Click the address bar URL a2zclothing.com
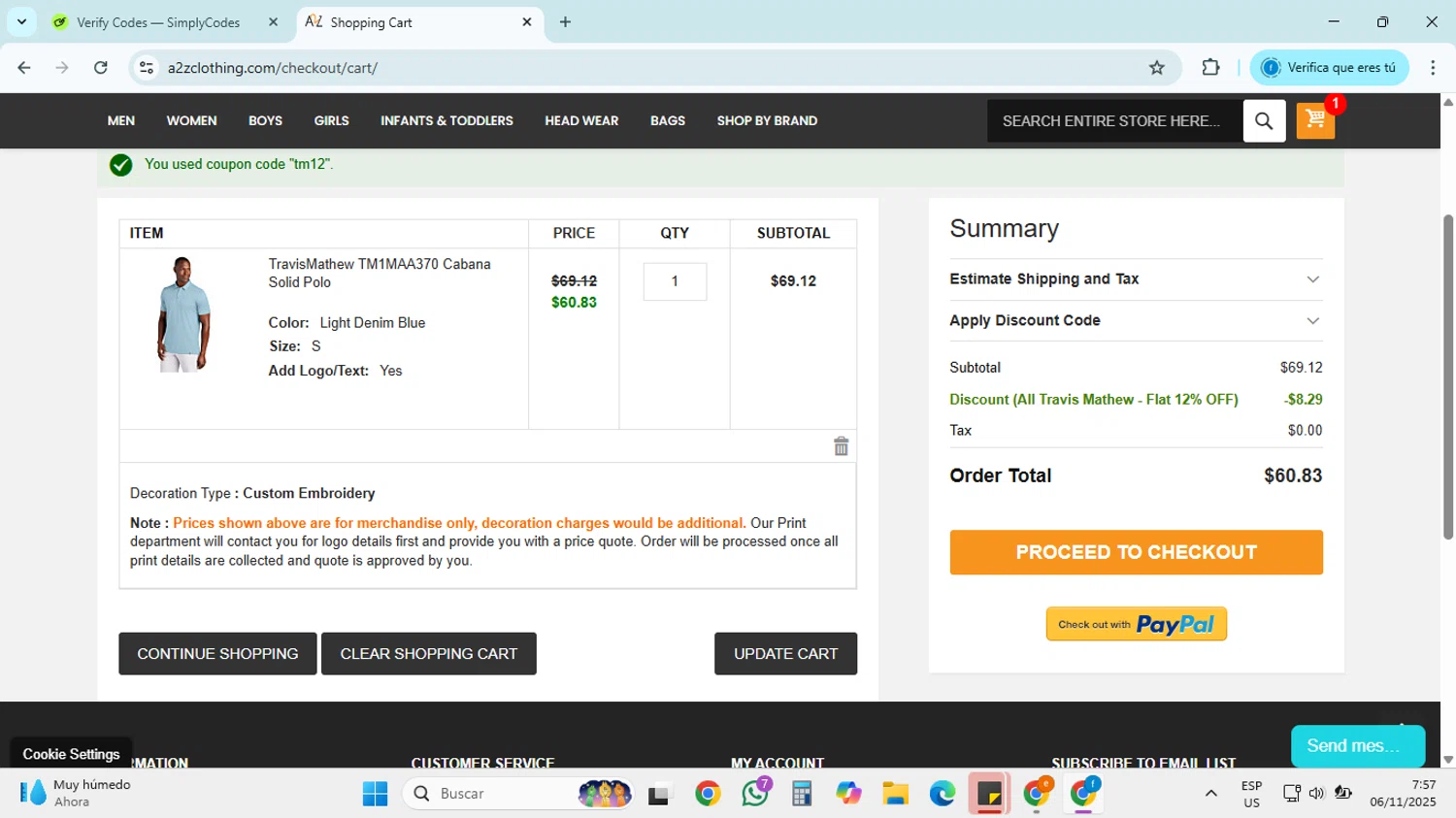 [273, 68]
